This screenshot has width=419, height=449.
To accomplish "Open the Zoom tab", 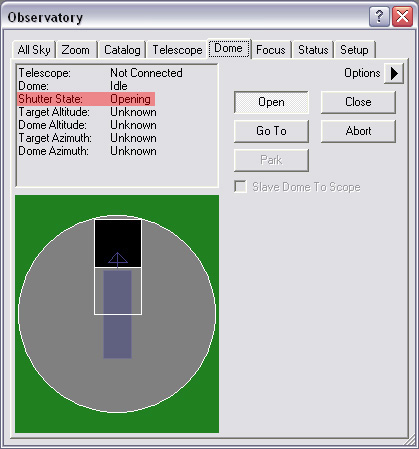I will 76,50.
